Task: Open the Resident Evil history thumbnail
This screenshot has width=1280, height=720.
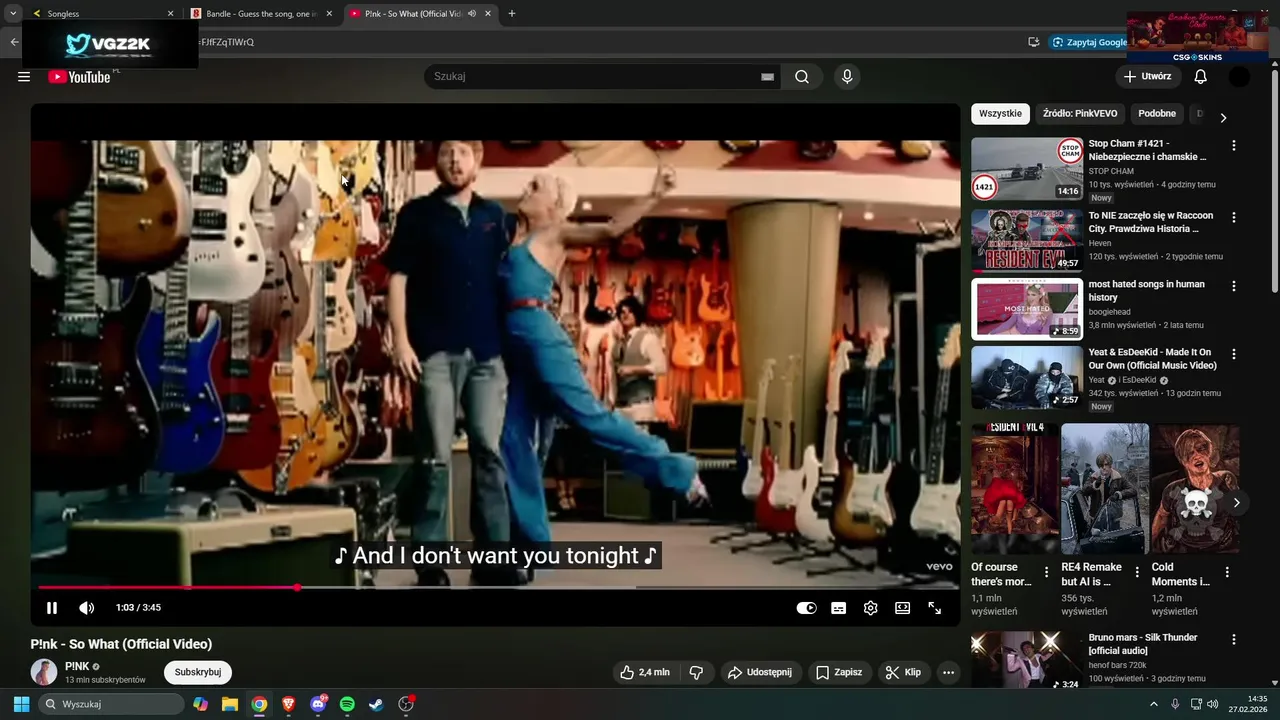Action: pyautogui.click(x=1027, y=240)
